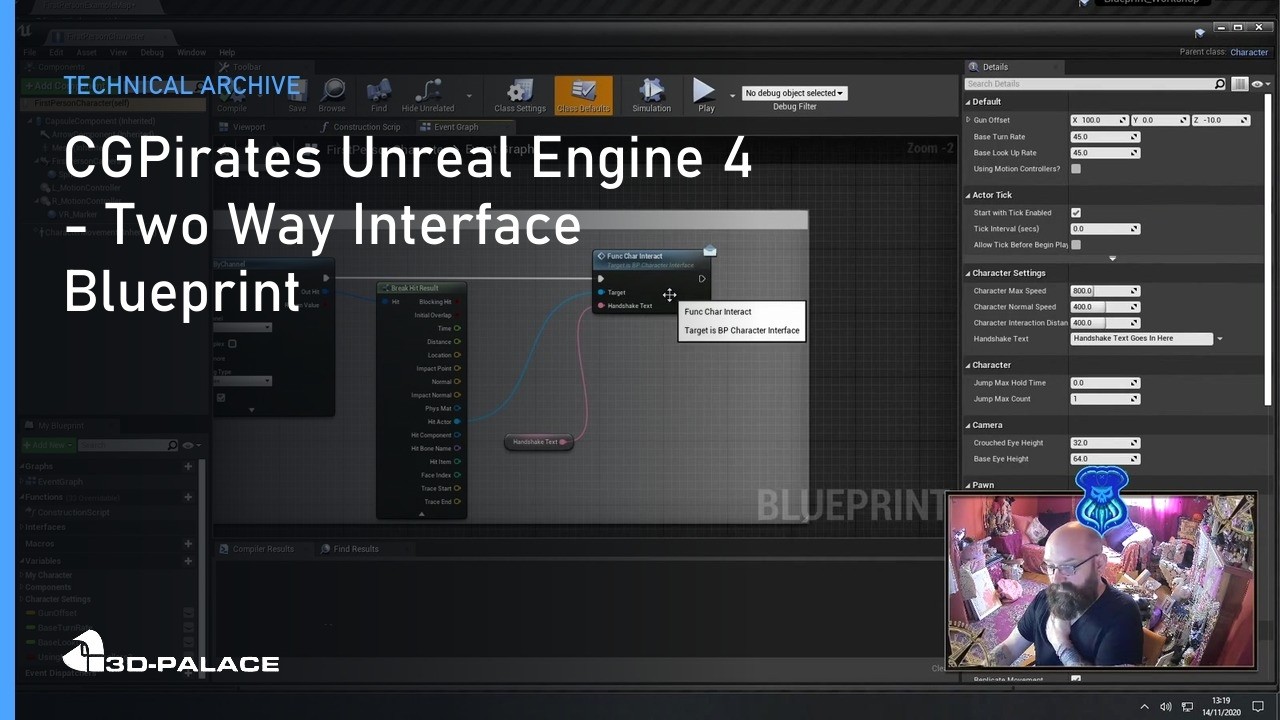Select the Func Char Interact node title
The image size is (1280, 720).
(x=635, y=256)
